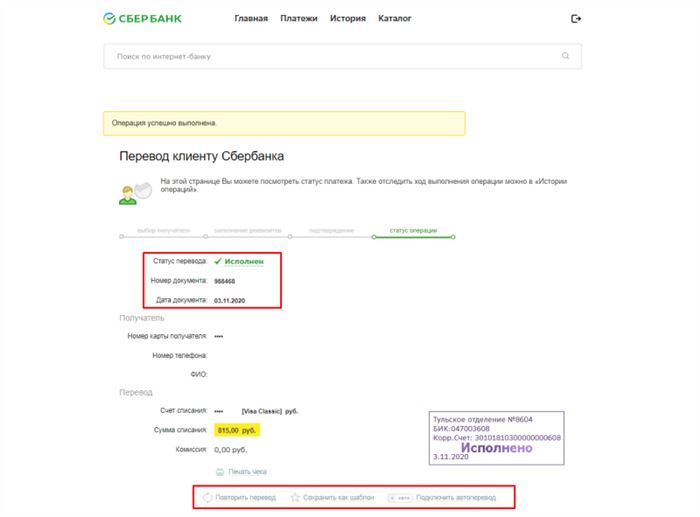Click the 'Операция успешно выполнена' notification

point(284,123)
